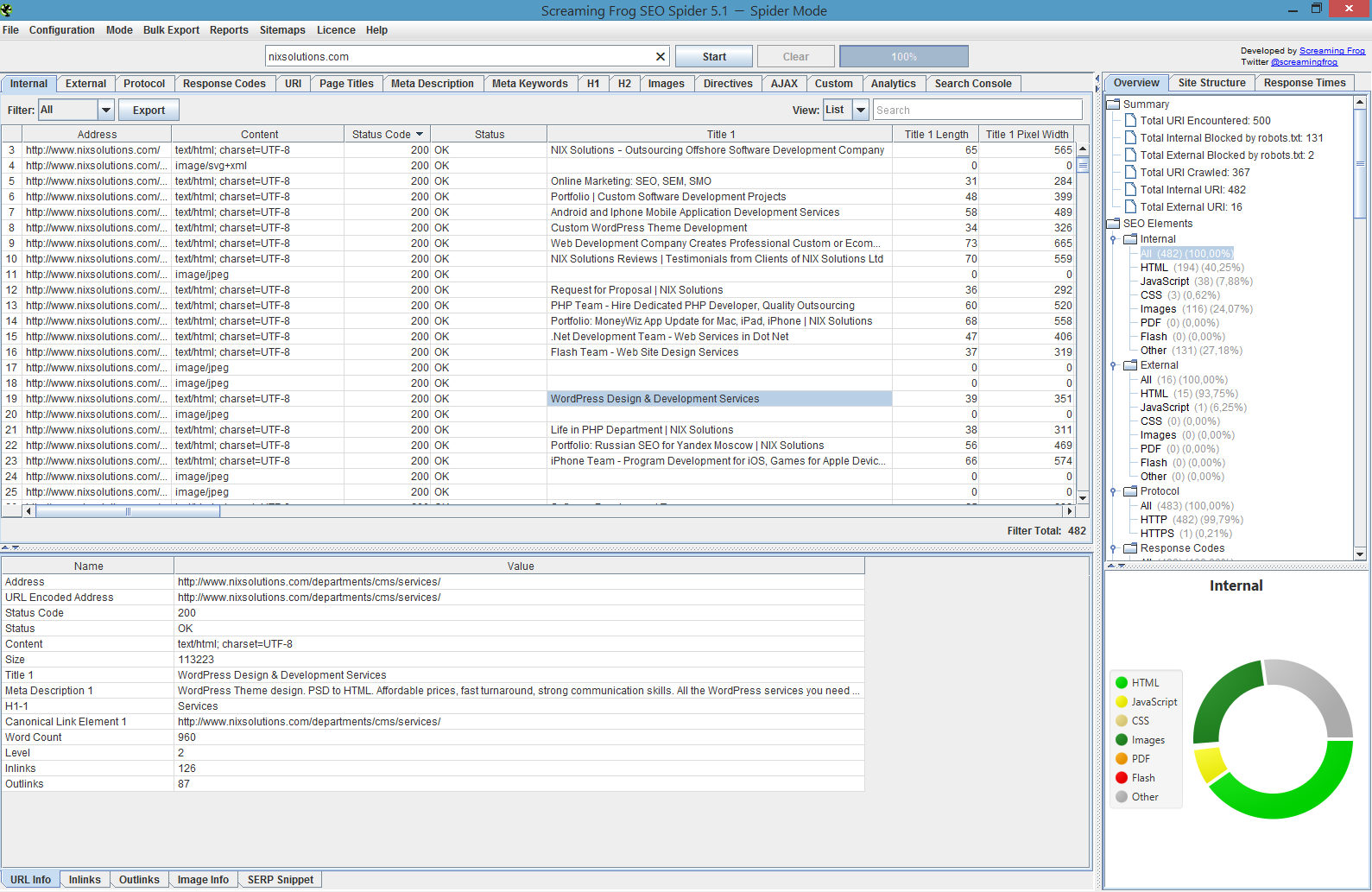Image resolution: width=1372 pixels, height=892 pixels.
Task: Click the Screaming Frog app logo icon
Action: coord(6,10)
